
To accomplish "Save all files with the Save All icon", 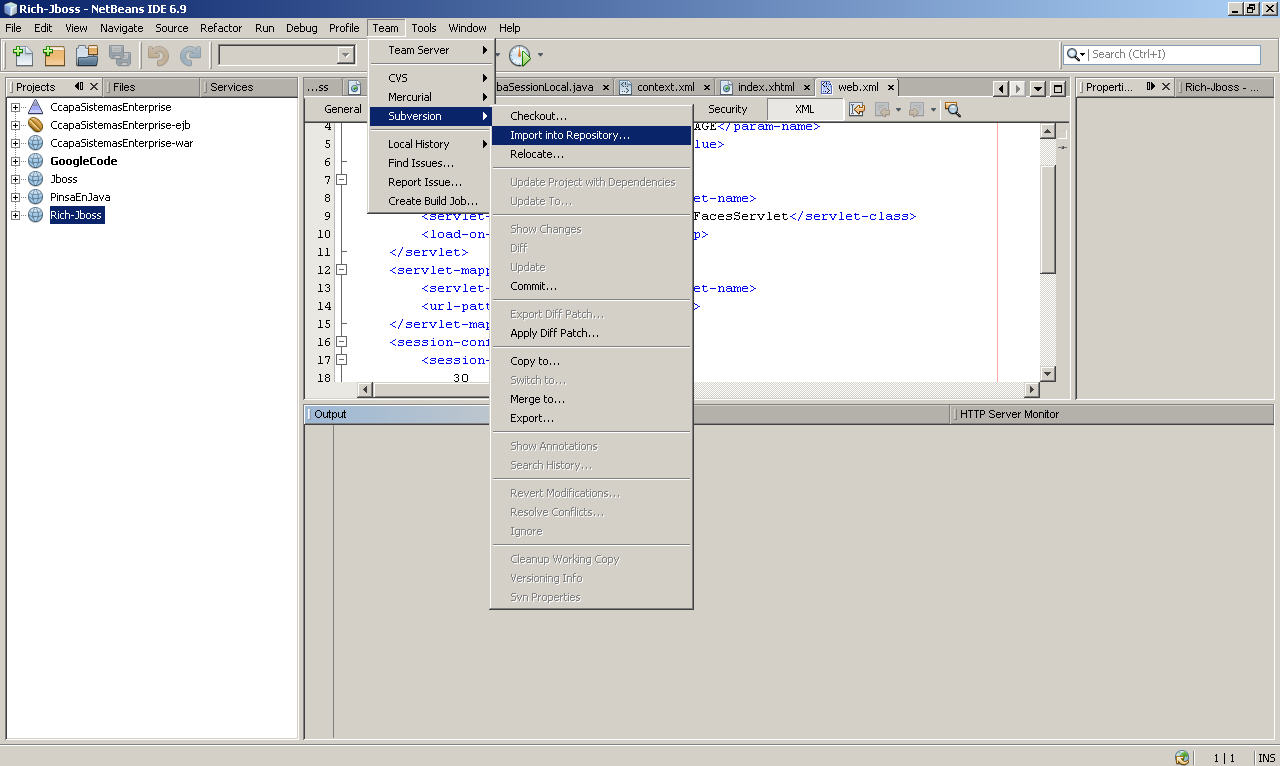I will 120,55.
